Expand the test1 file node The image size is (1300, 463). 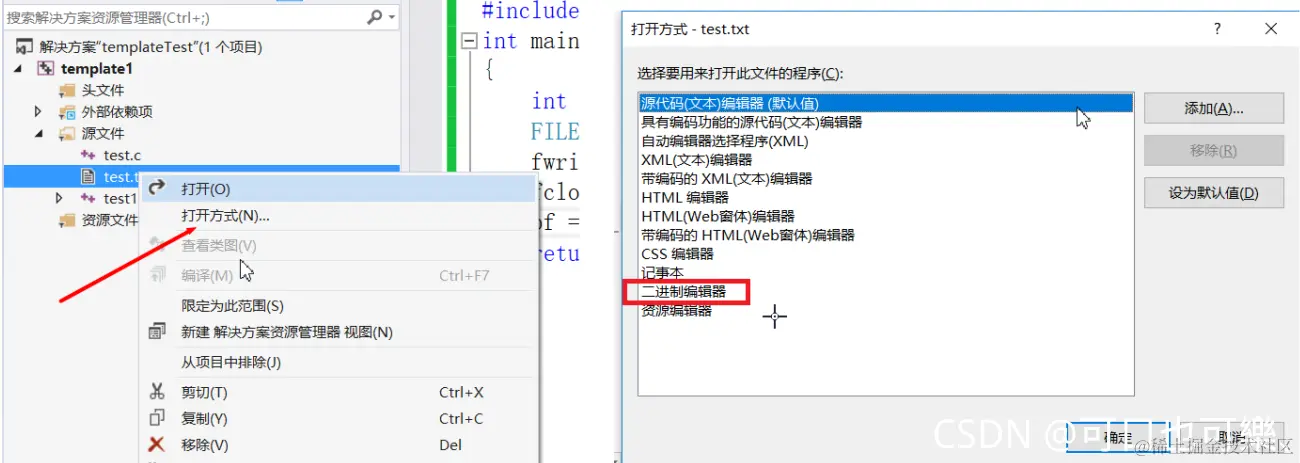(60, 198)
